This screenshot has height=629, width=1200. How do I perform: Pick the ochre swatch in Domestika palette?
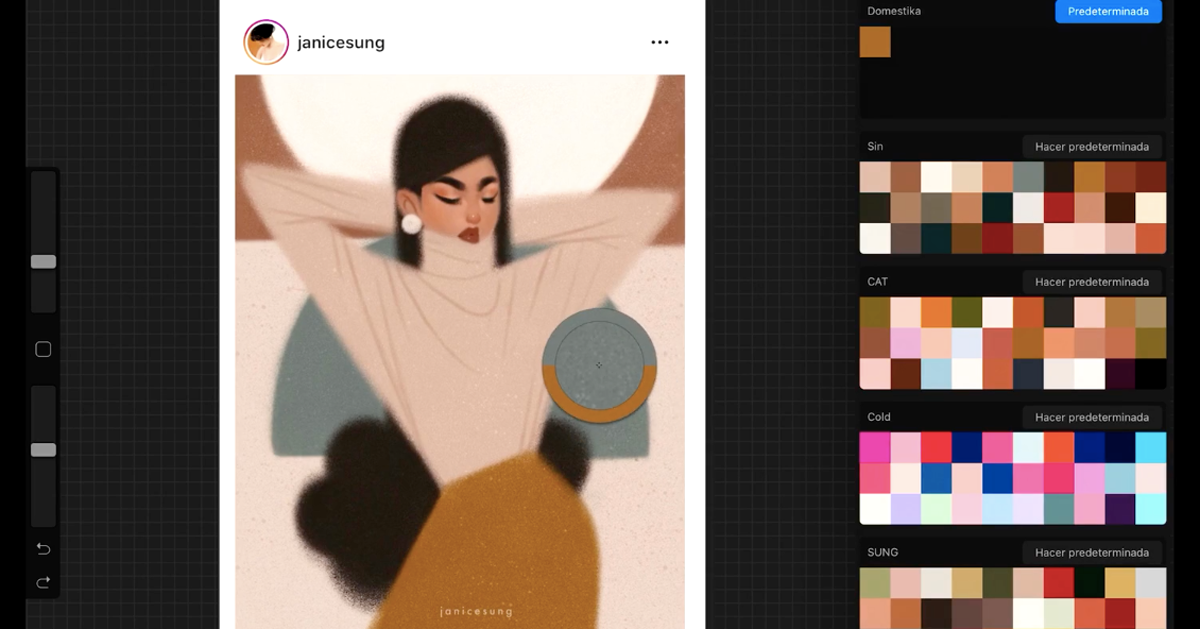click(875, 42)
